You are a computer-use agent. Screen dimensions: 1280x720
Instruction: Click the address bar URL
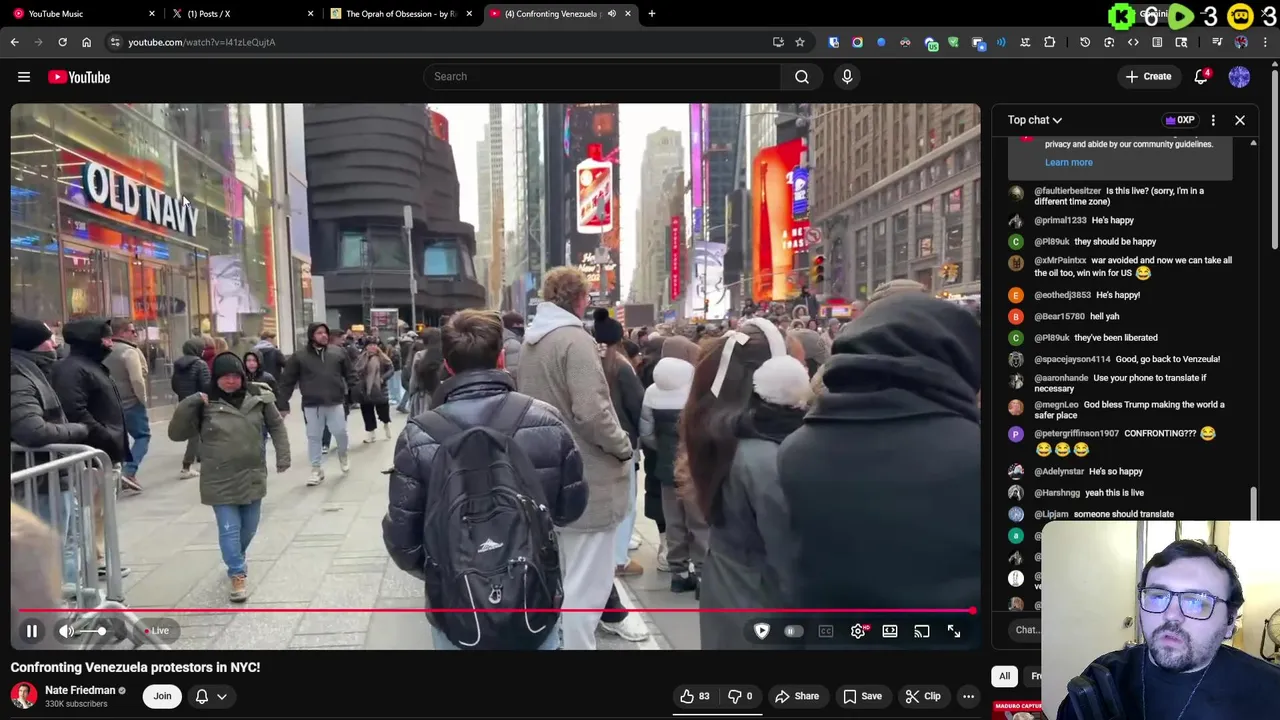[x=202, y=42]
